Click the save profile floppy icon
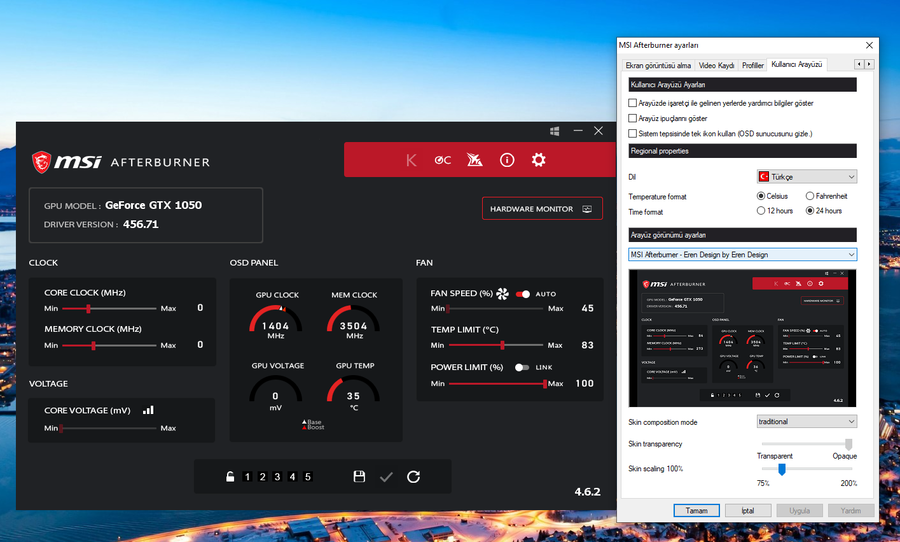The width and height of the screenshot is (900, 542). coord(359,477)
